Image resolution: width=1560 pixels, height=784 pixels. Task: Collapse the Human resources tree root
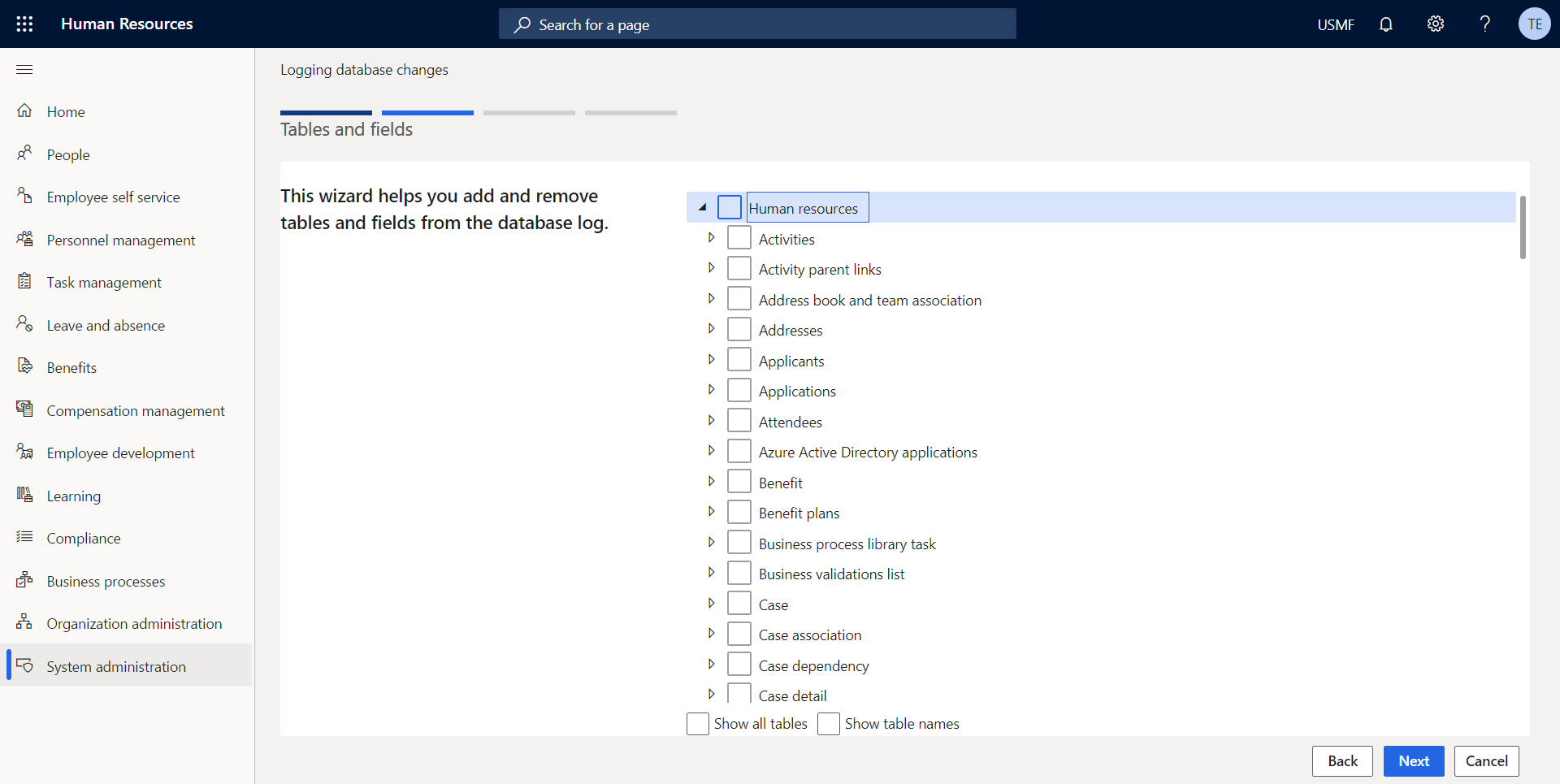pos(701,207)
